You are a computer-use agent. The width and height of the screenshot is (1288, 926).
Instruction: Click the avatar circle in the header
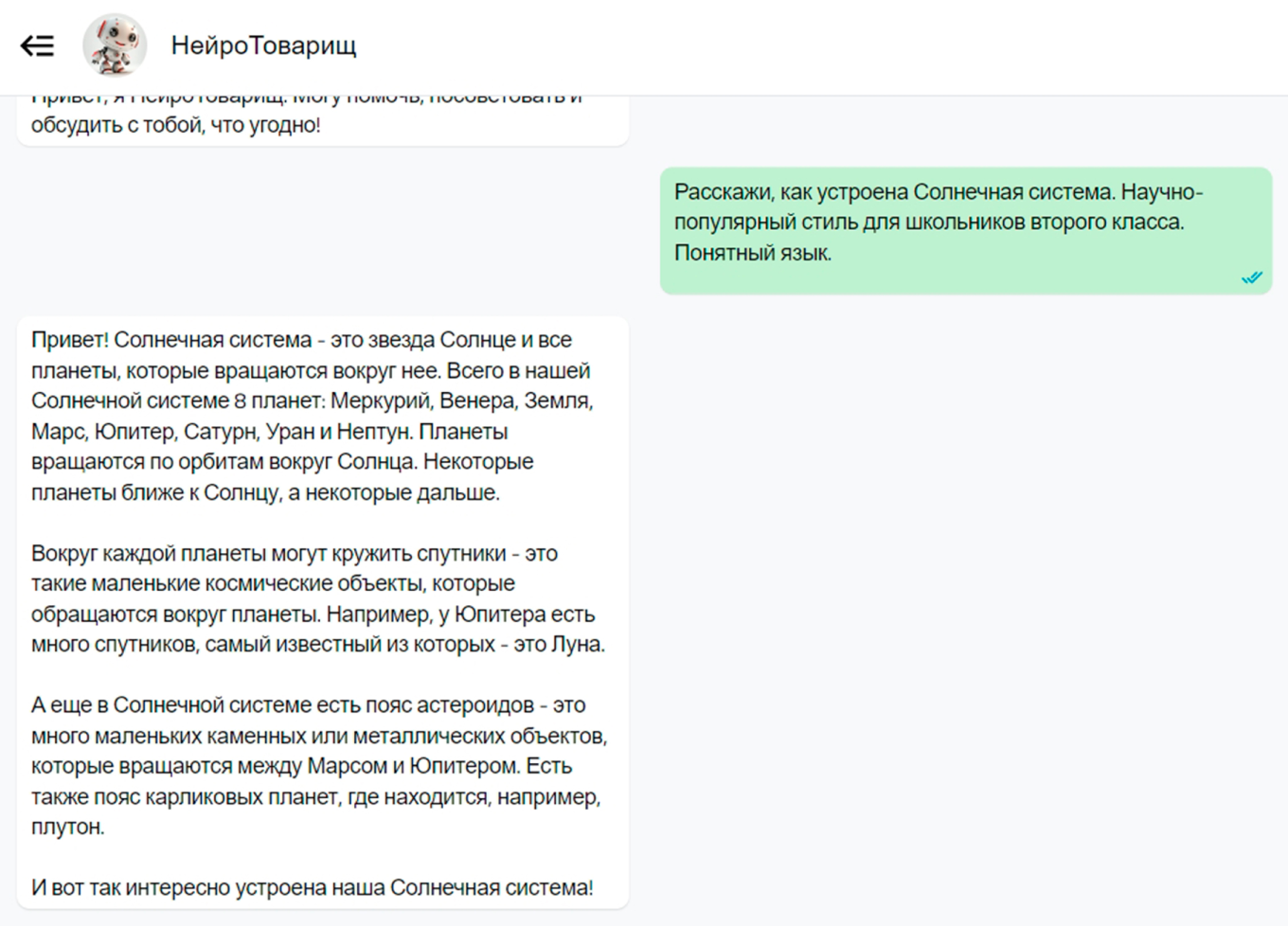(114, 45)
